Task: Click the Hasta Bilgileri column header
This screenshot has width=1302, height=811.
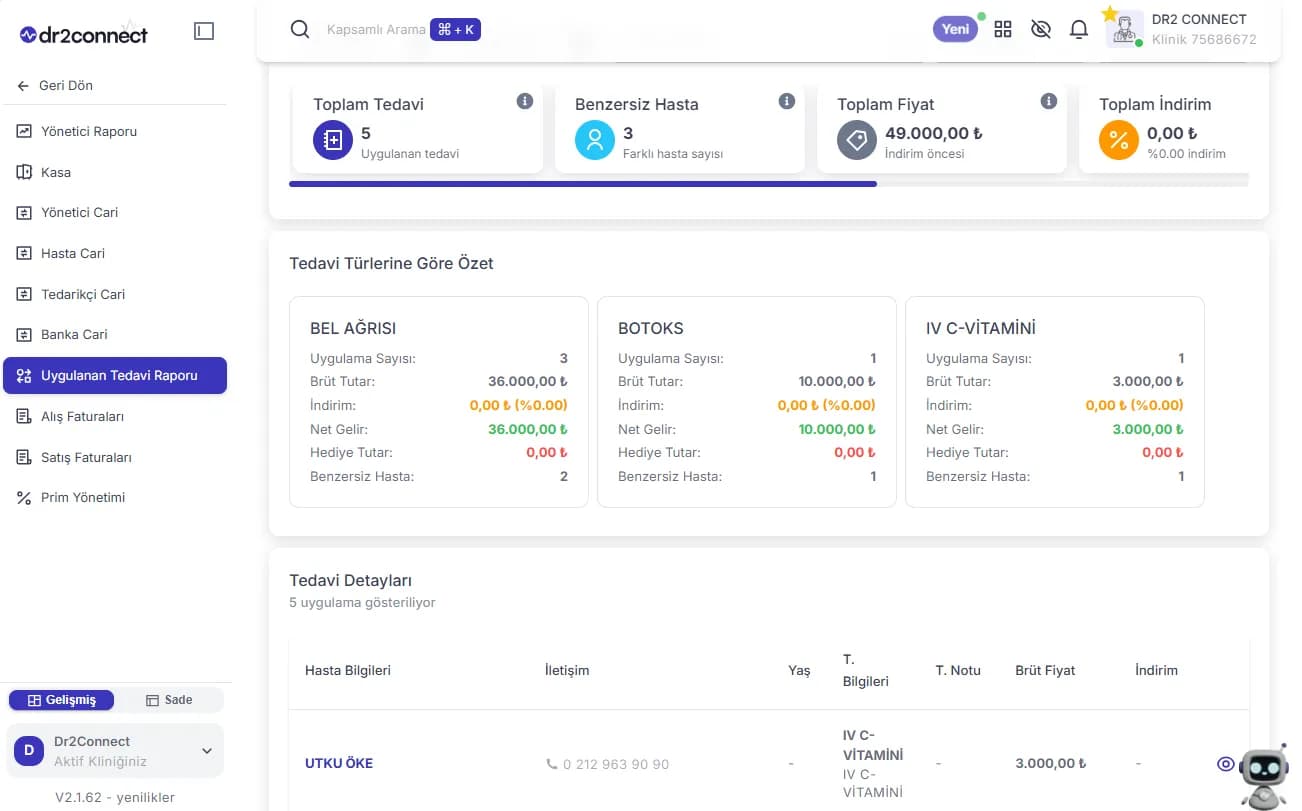Action: [x=348, y=670]
